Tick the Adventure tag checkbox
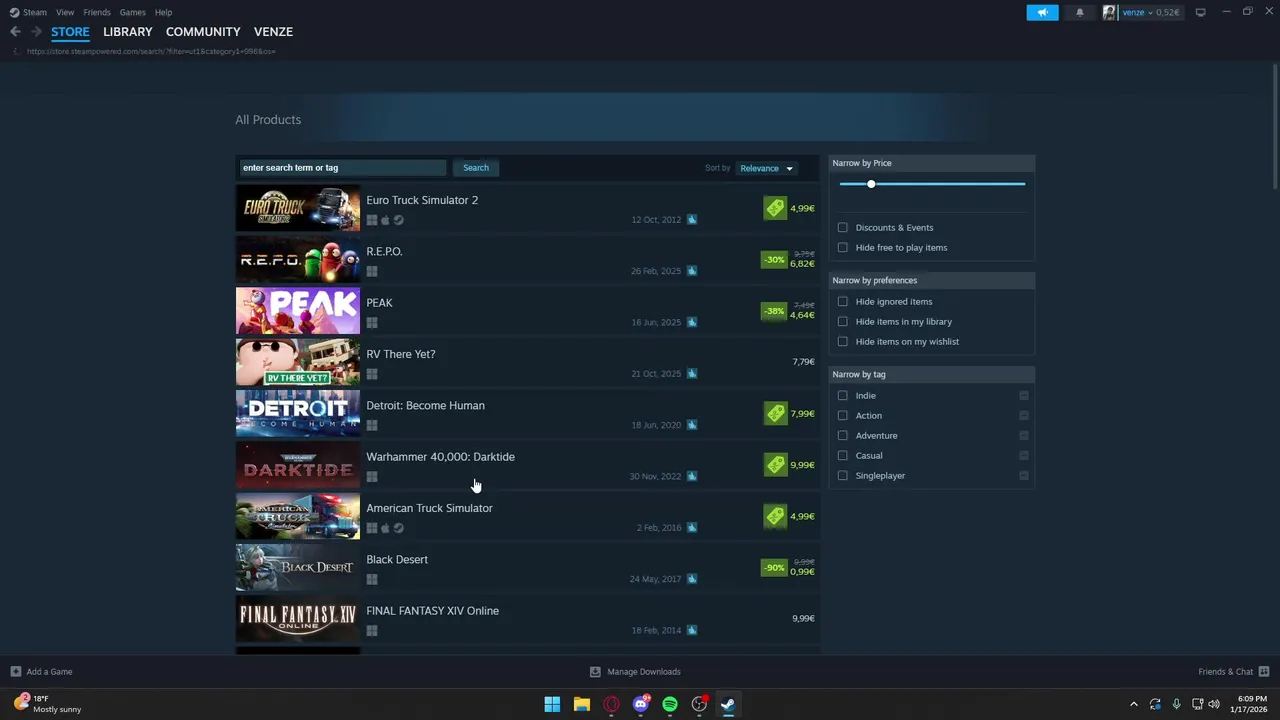 (843, 436)
